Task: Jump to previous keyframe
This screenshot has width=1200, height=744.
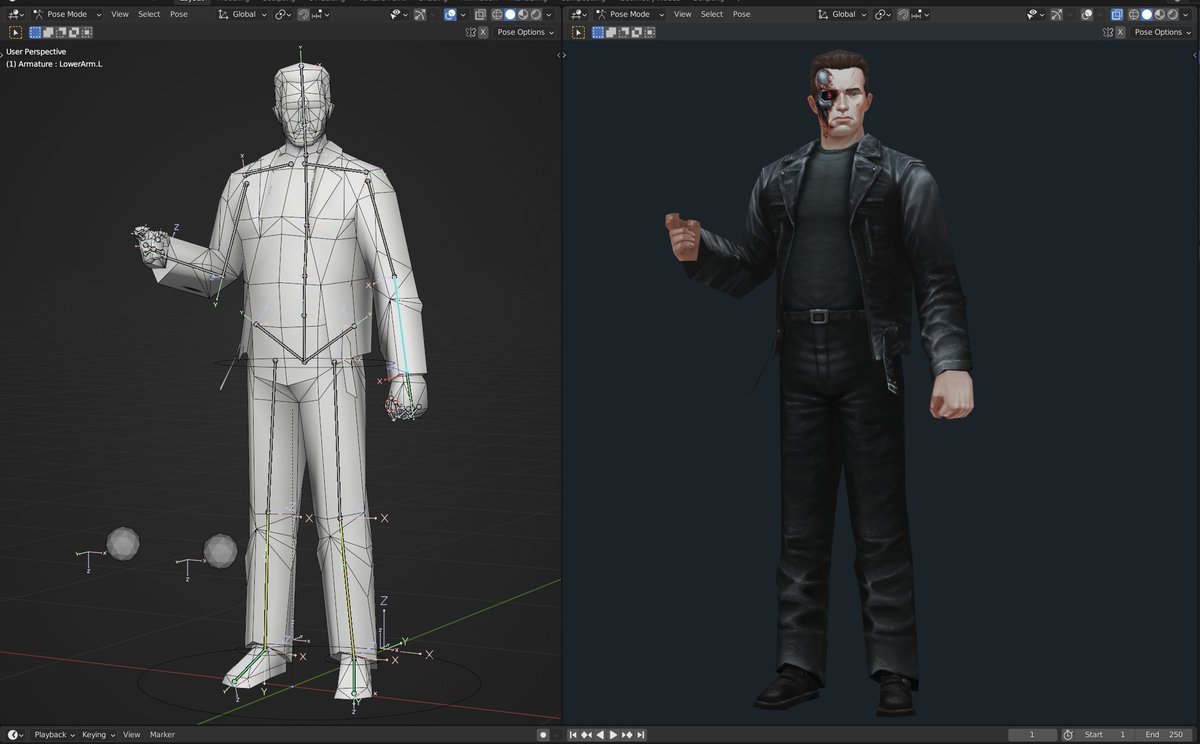Action: [586, 735]
